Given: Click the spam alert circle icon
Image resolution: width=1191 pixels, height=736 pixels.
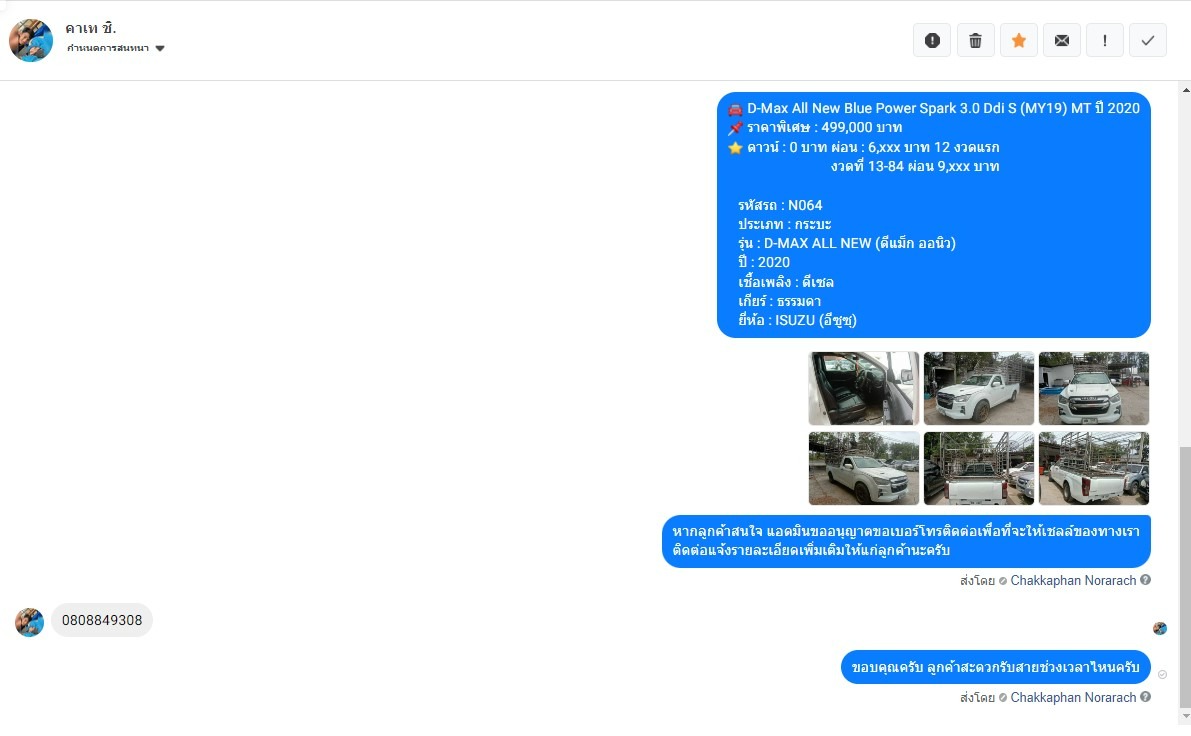Looking at the screenshot, I should click(932, 40).
